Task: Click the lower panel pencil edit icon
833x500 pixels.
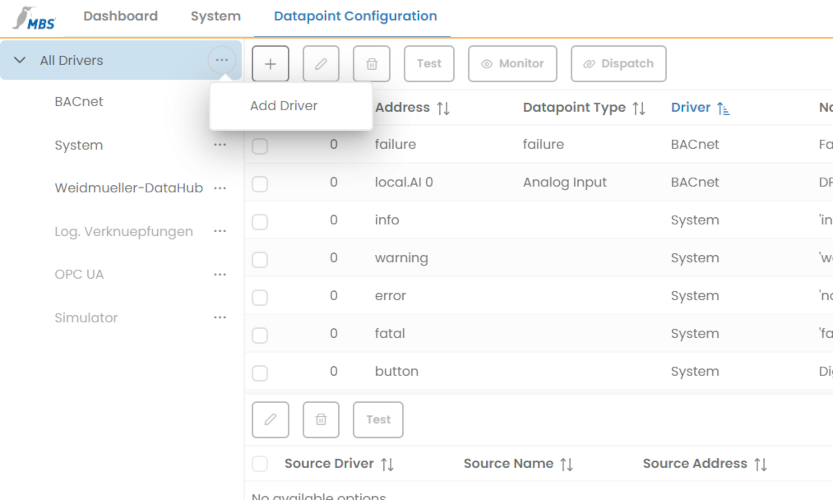Action: click(x=270, y=420)
